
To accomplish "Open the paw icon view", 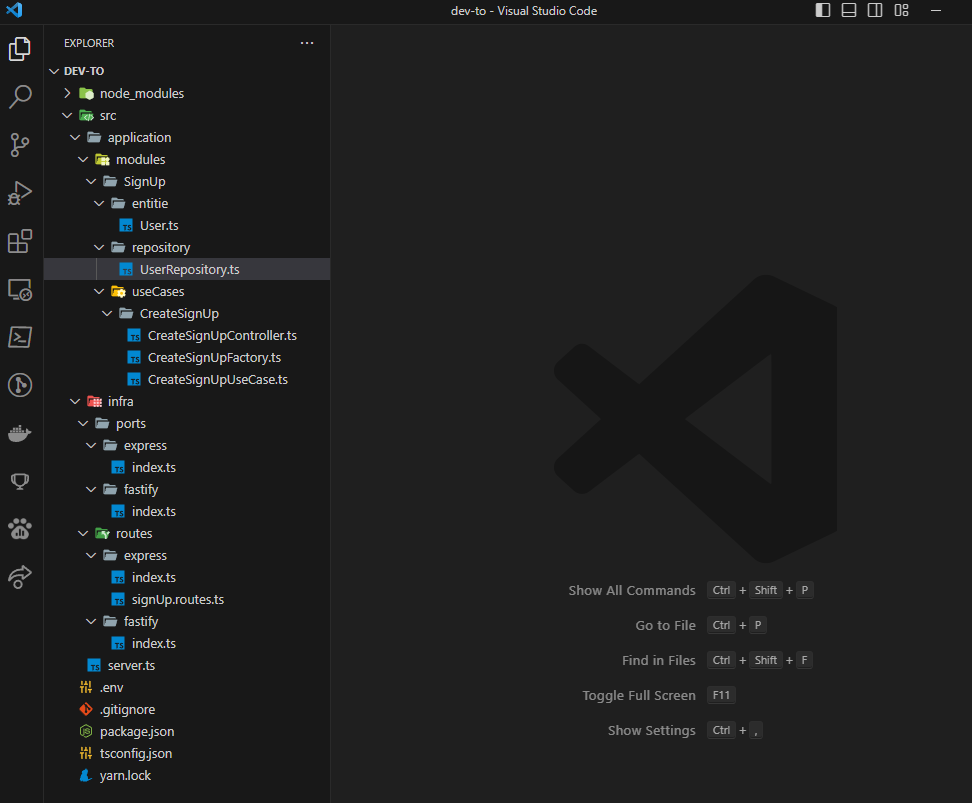I will 20,529.
